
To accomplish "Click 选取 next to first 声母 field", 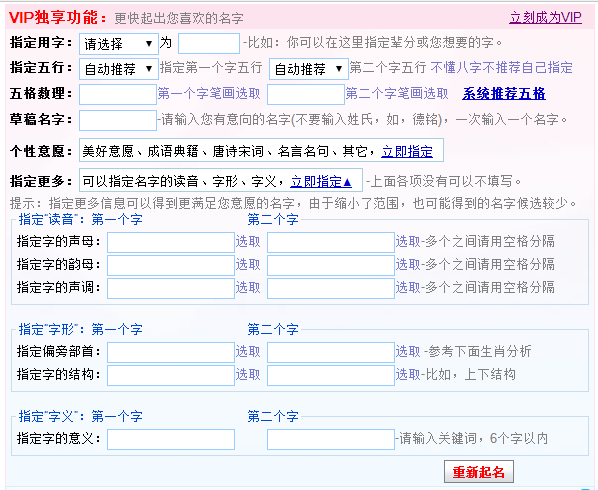I will pos(248,241).
